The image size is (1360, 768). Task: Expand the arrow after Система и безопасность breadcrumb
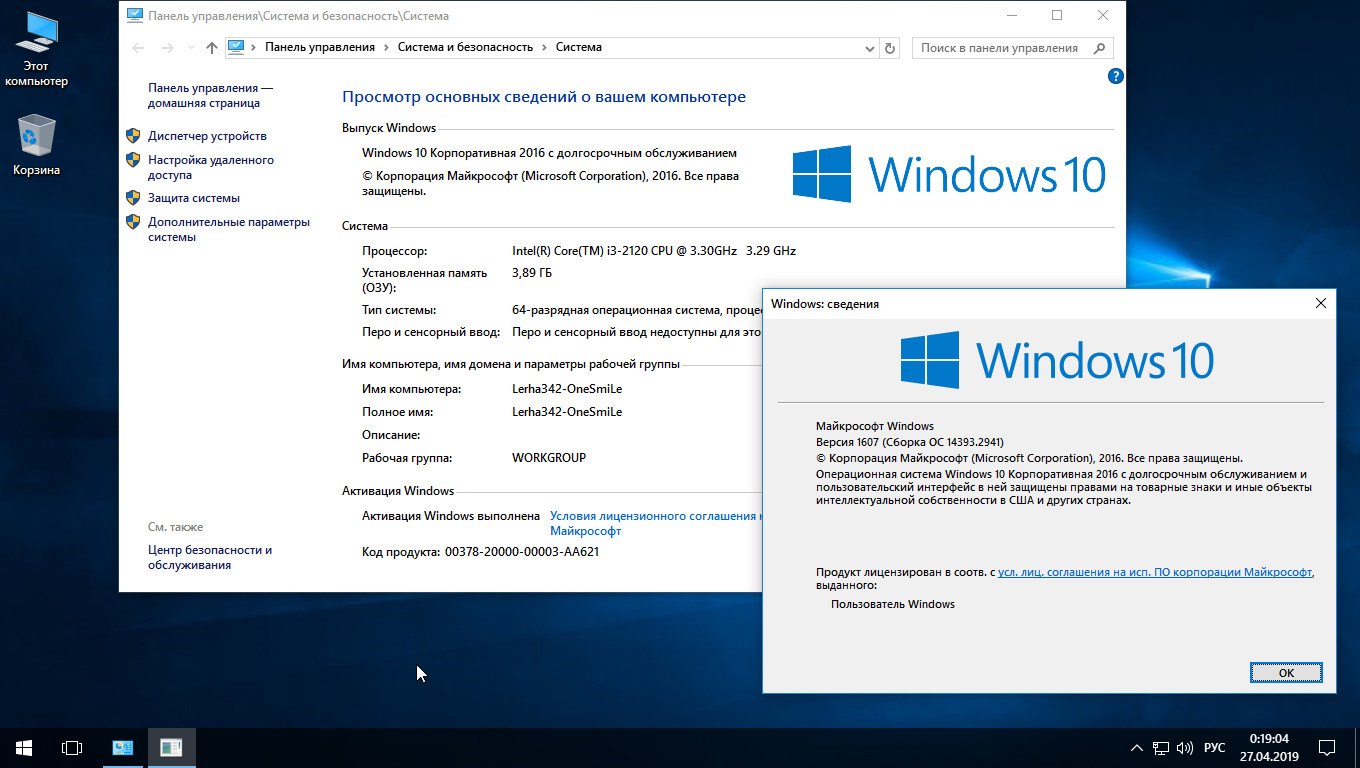point(544,47)
